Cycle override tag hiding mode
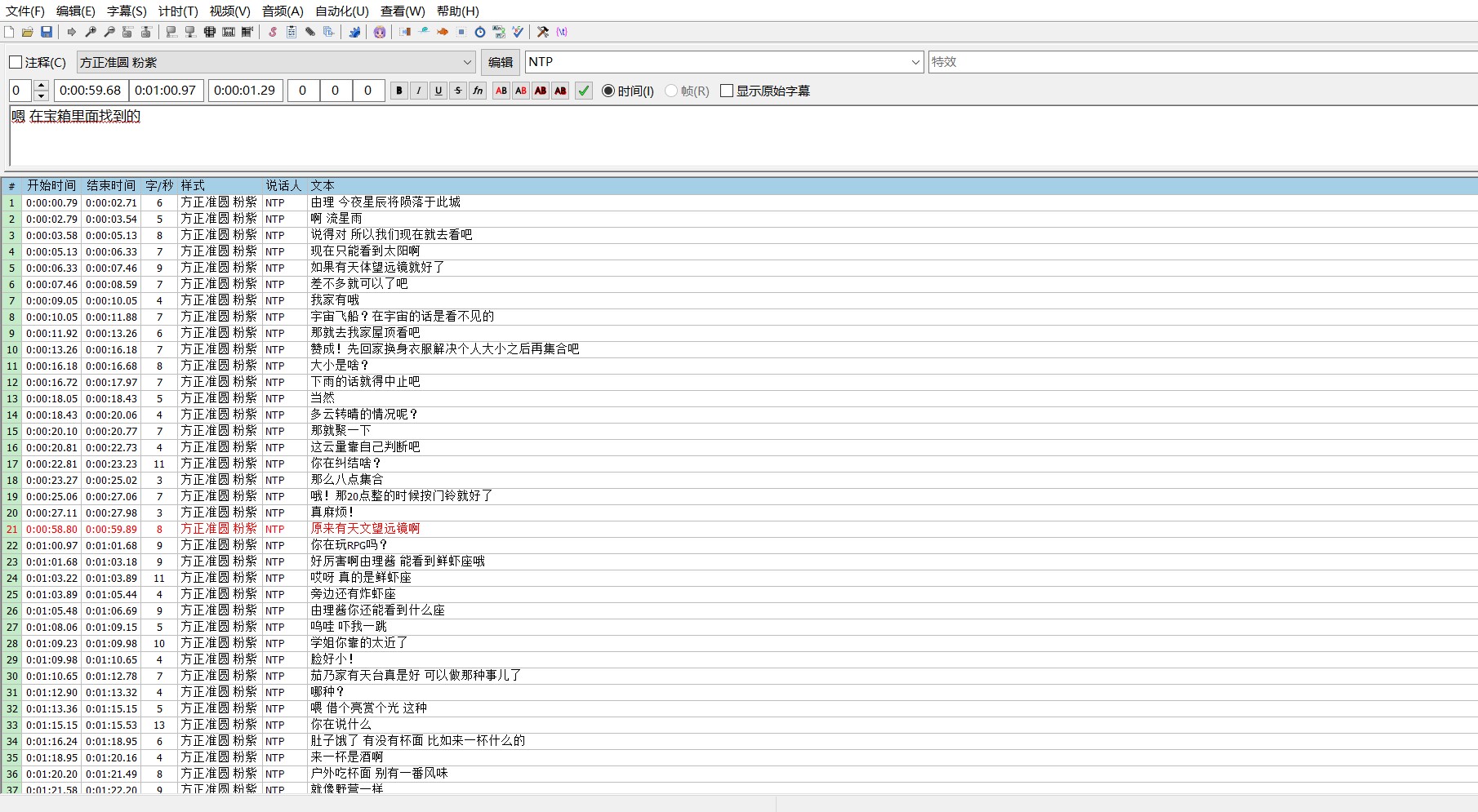The width and height of the screenshot is (1478, 812). [562, 32]
